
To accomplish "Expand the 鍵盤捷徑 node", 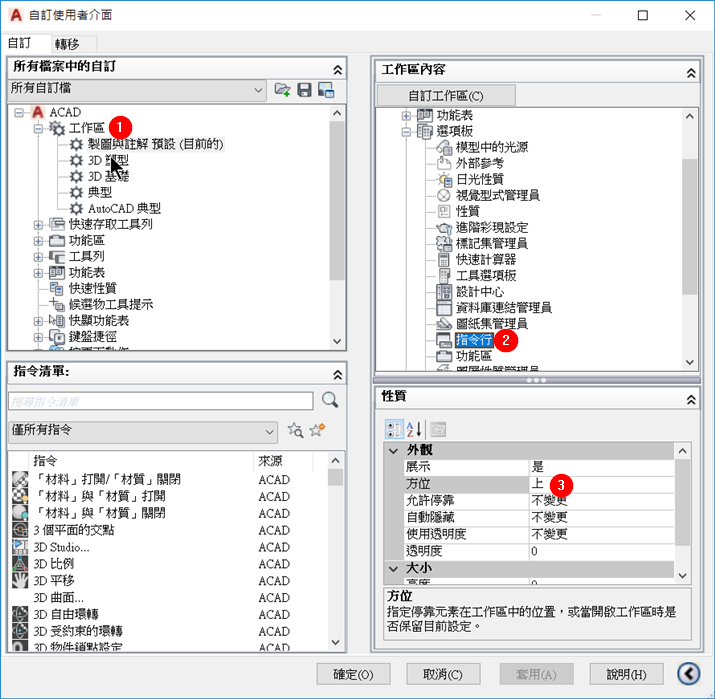I will [x=38, y=337].
